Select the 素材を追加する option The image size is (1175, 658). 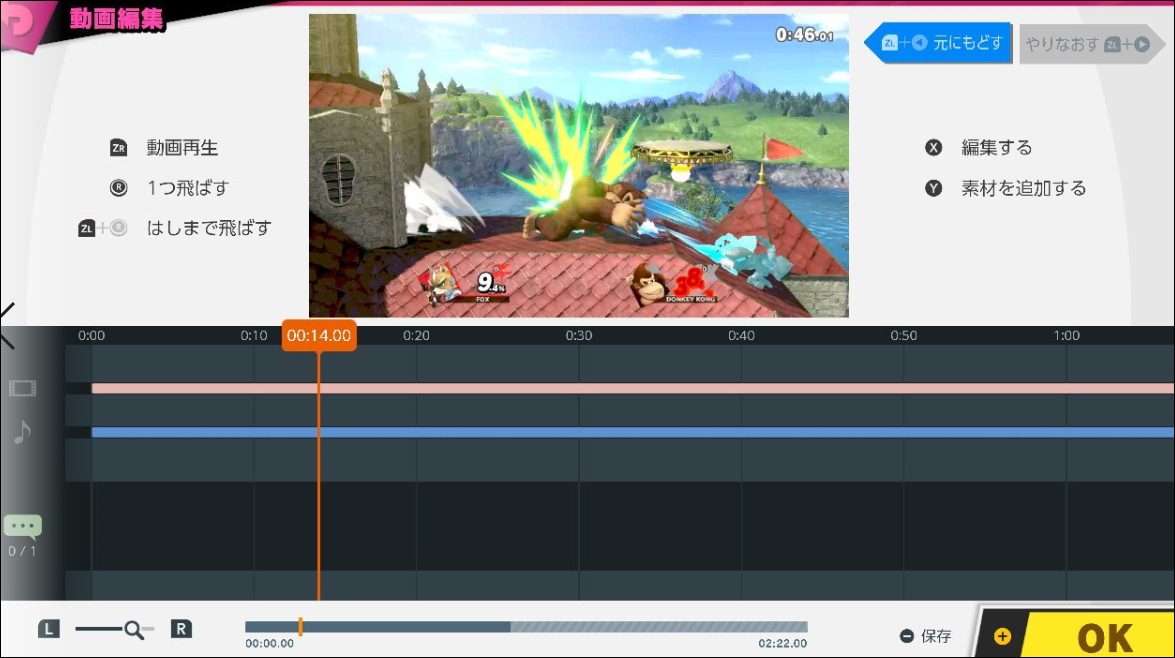pyautogui.click(x=1024, y=188)
